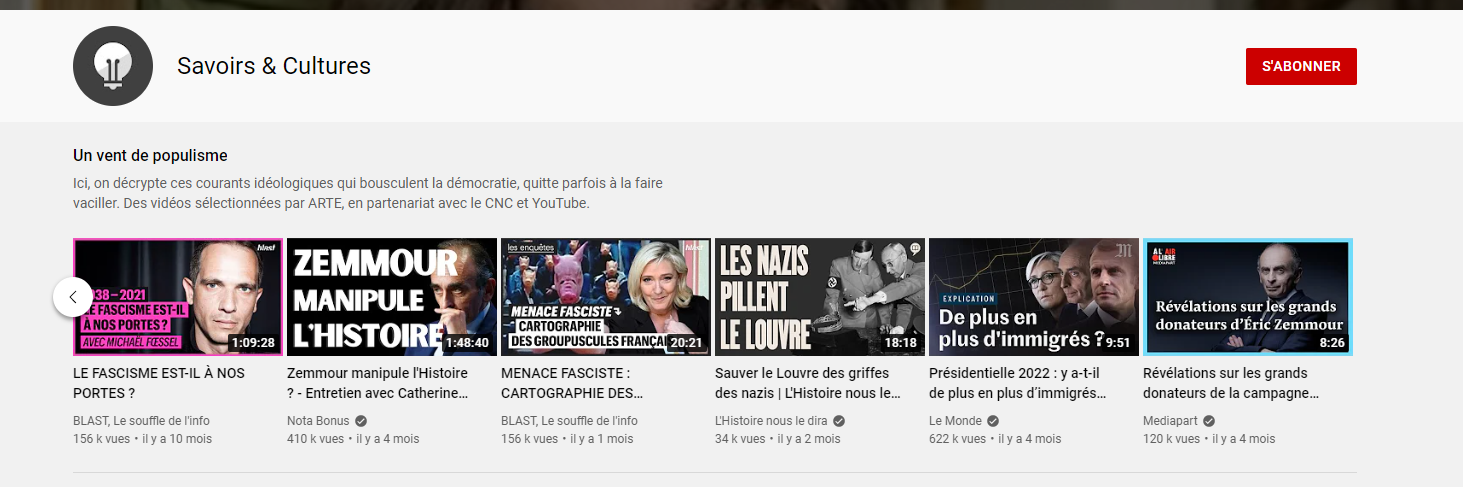Open title 'Révélations sur les grands donateurs de la campagne'

(1232, 383)
